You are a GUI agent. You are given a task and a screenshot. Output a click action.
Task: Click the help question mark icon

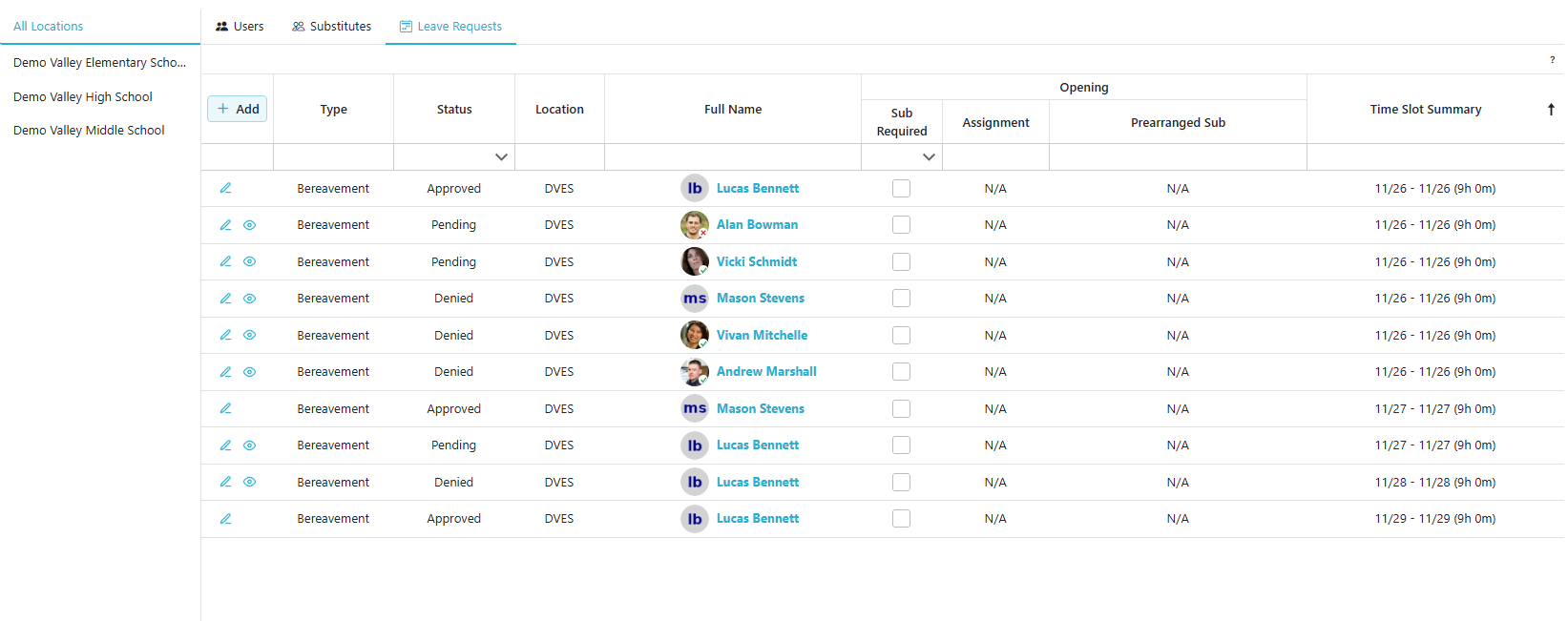[x=1551, y=60]
